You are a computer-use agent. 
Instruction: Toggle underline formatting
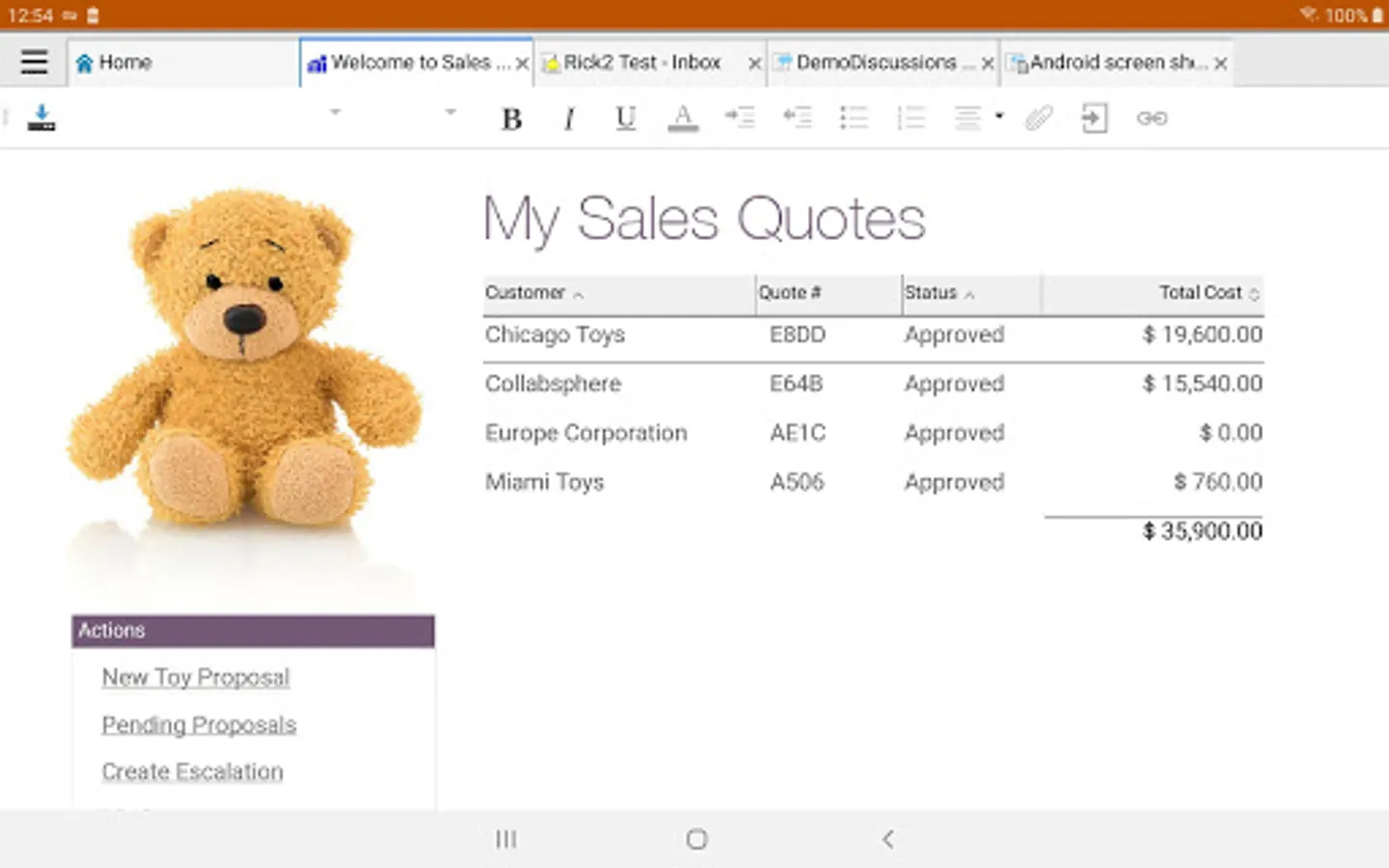625,119
